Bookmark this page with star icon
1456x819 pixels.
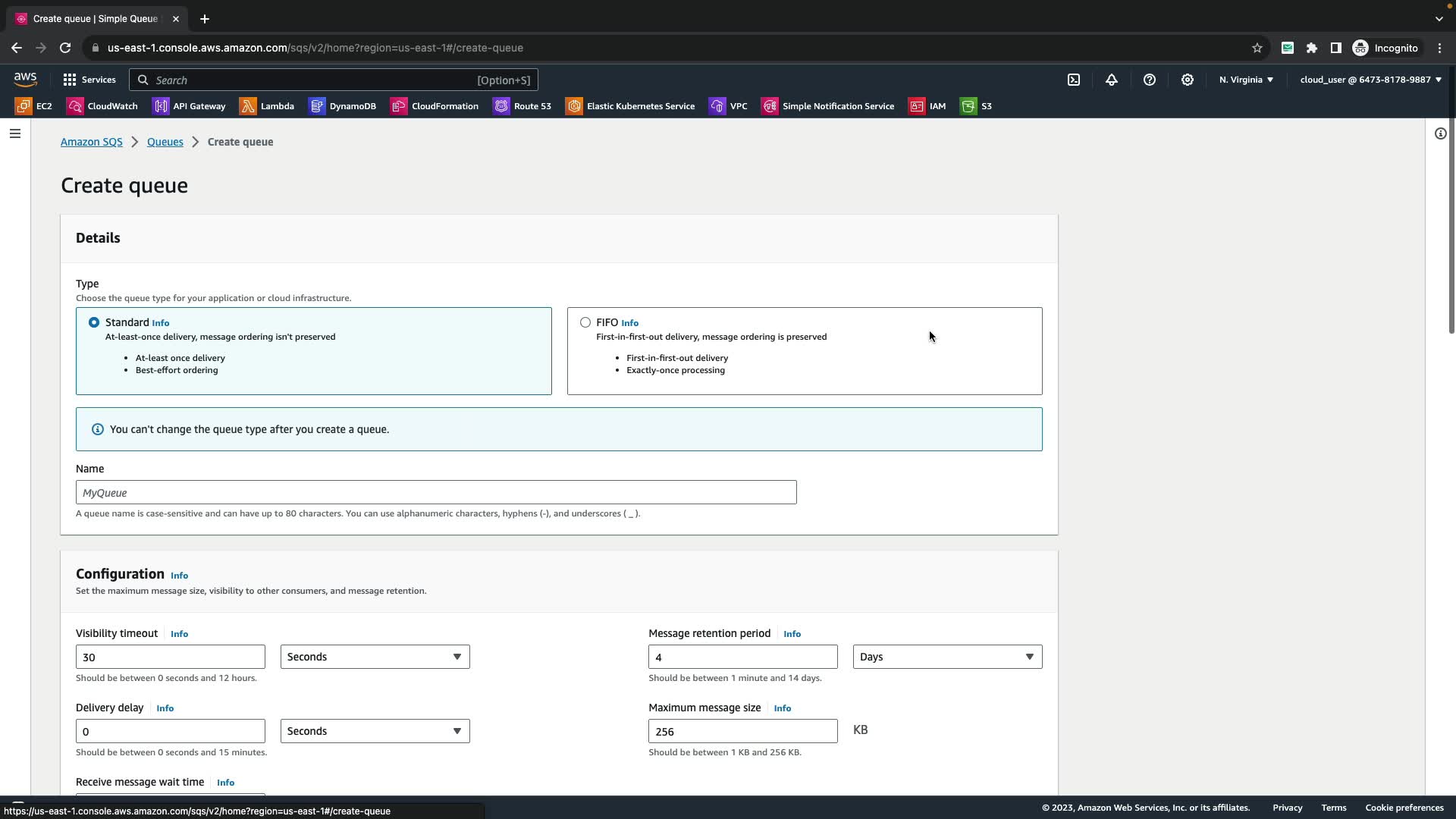[1257, 48]
